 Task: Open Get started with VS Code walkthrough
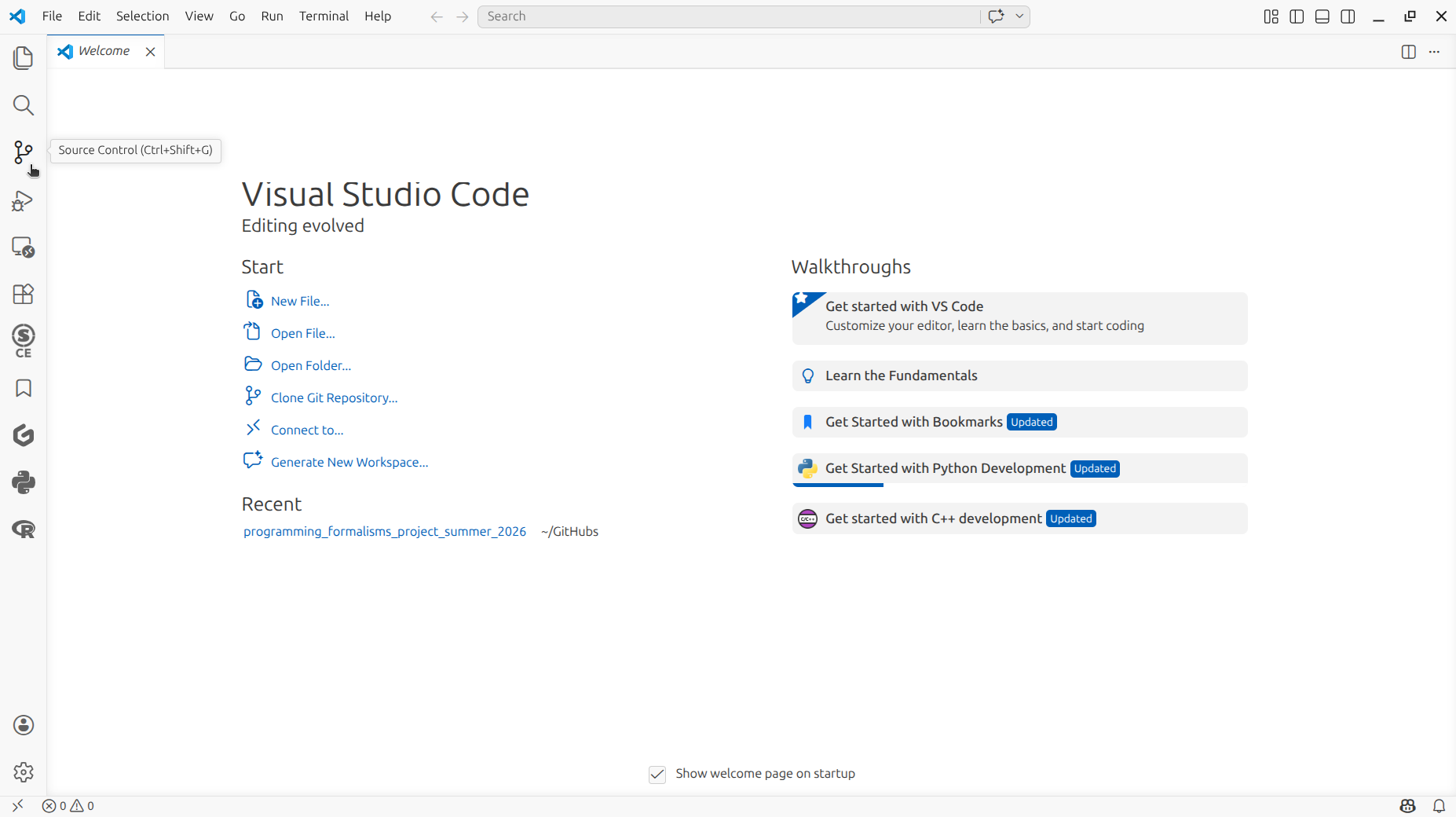(1019, 318)
